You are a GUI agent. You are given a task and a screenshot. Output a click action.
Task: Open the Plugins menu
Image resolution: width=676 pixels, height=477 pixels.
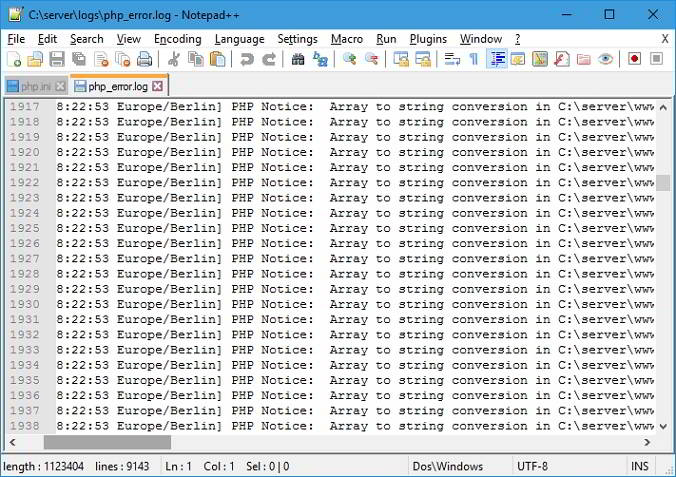point(428,39)
